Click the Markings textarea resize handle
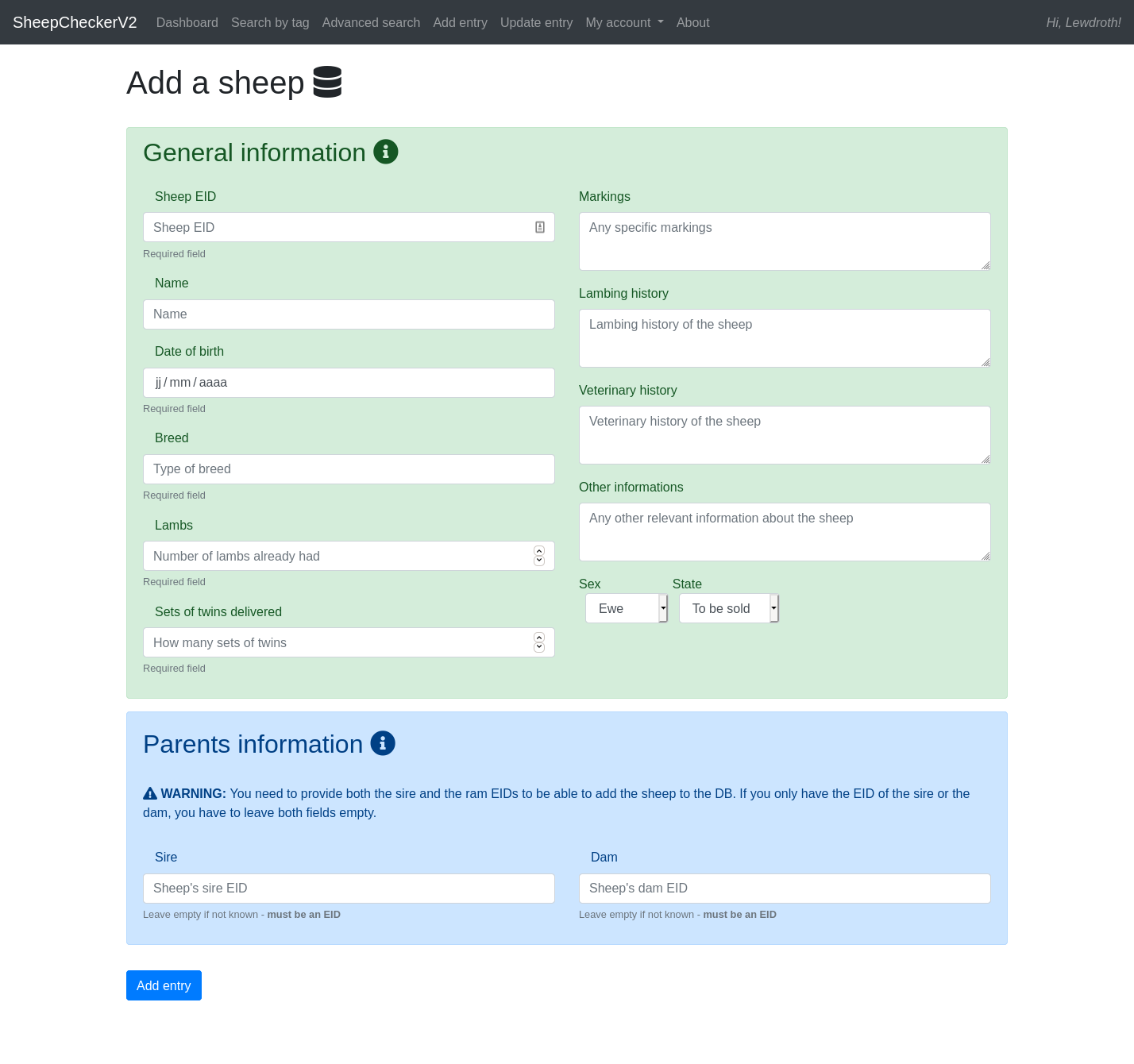 [x=985, y=265]
